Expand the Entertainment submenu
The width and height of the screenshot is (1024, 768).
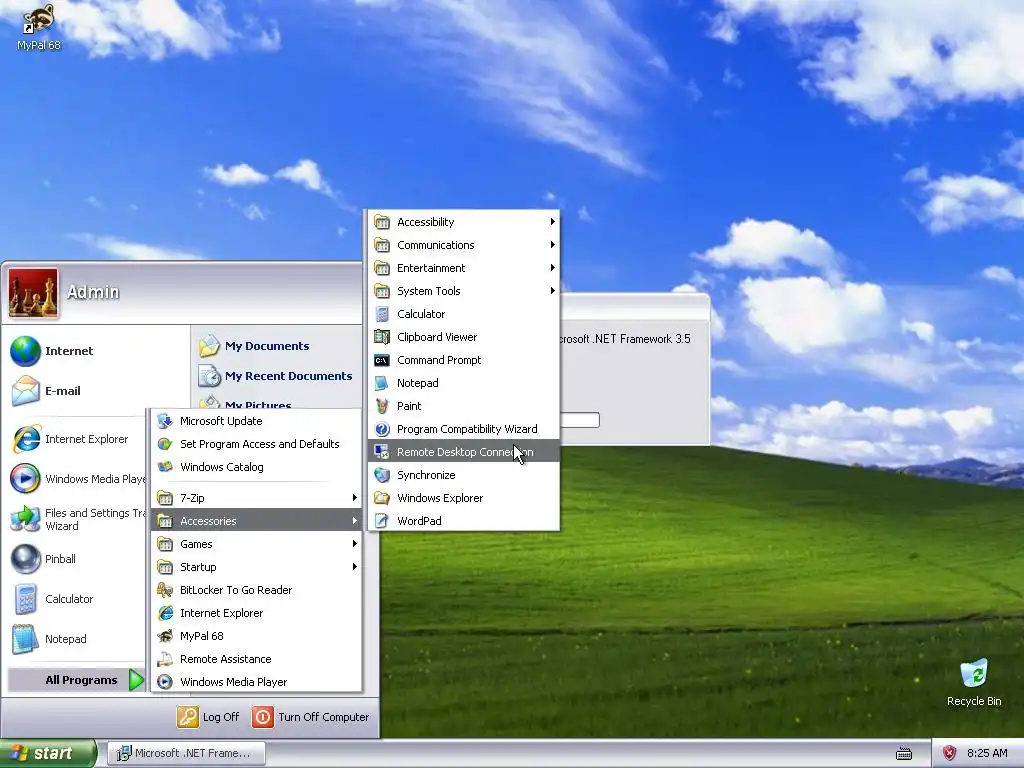[464, 268]
